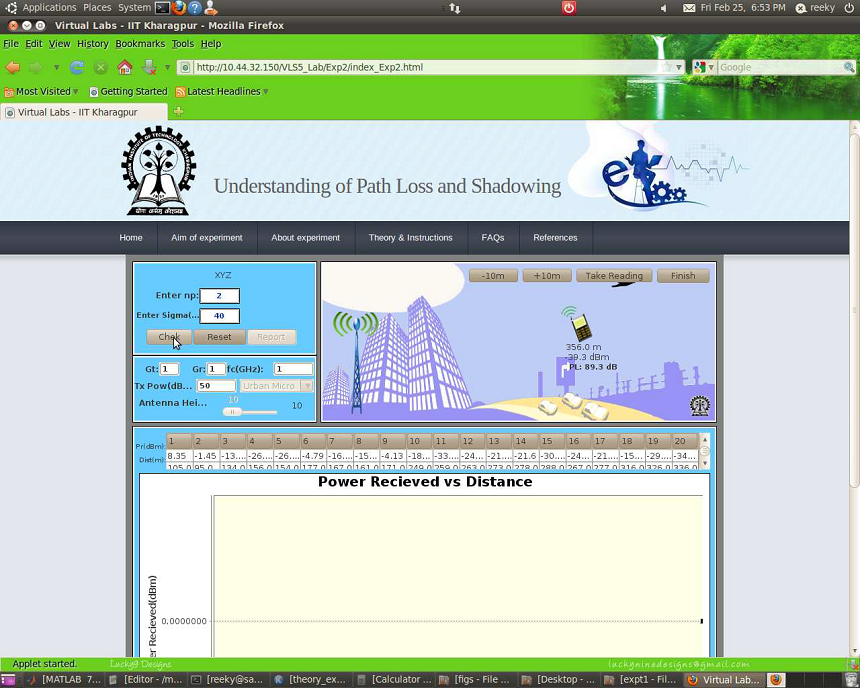Viewport: 860px width, 688px height.
Task: Click the antenna tower icon in the scene
Action: pyautogui.click(x=355, y=365)
